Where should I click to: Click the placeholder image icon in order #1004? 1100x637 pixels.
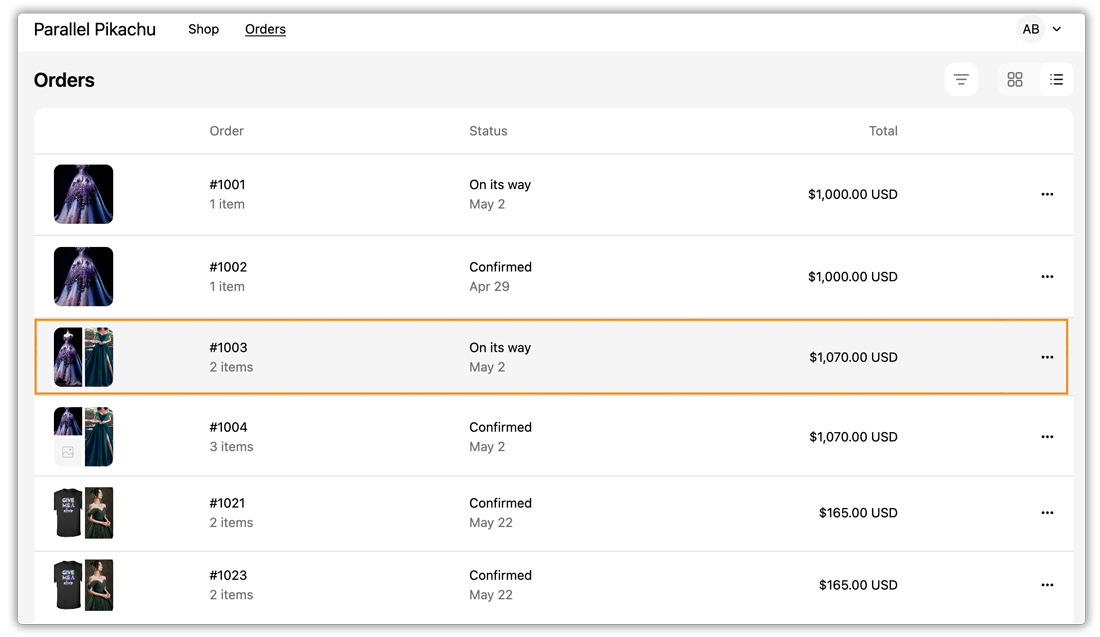[x=68, y=452]
